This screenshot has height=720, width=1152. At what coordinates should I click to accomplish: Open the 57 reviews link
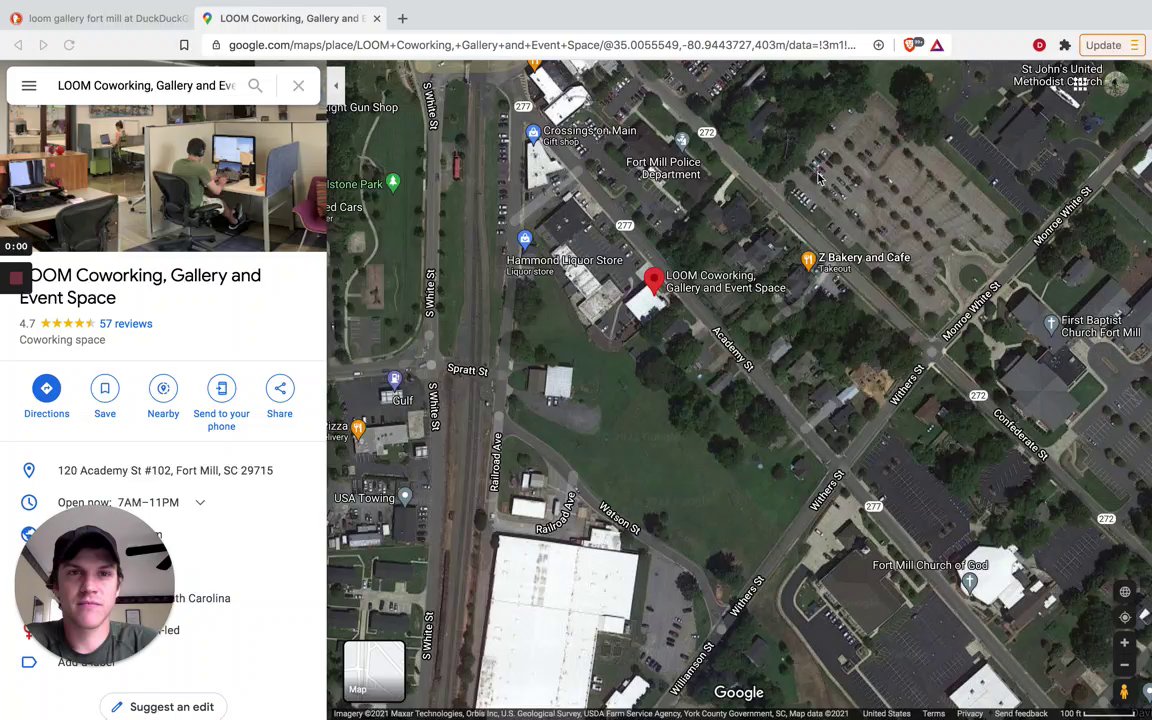tap(126, 323)
